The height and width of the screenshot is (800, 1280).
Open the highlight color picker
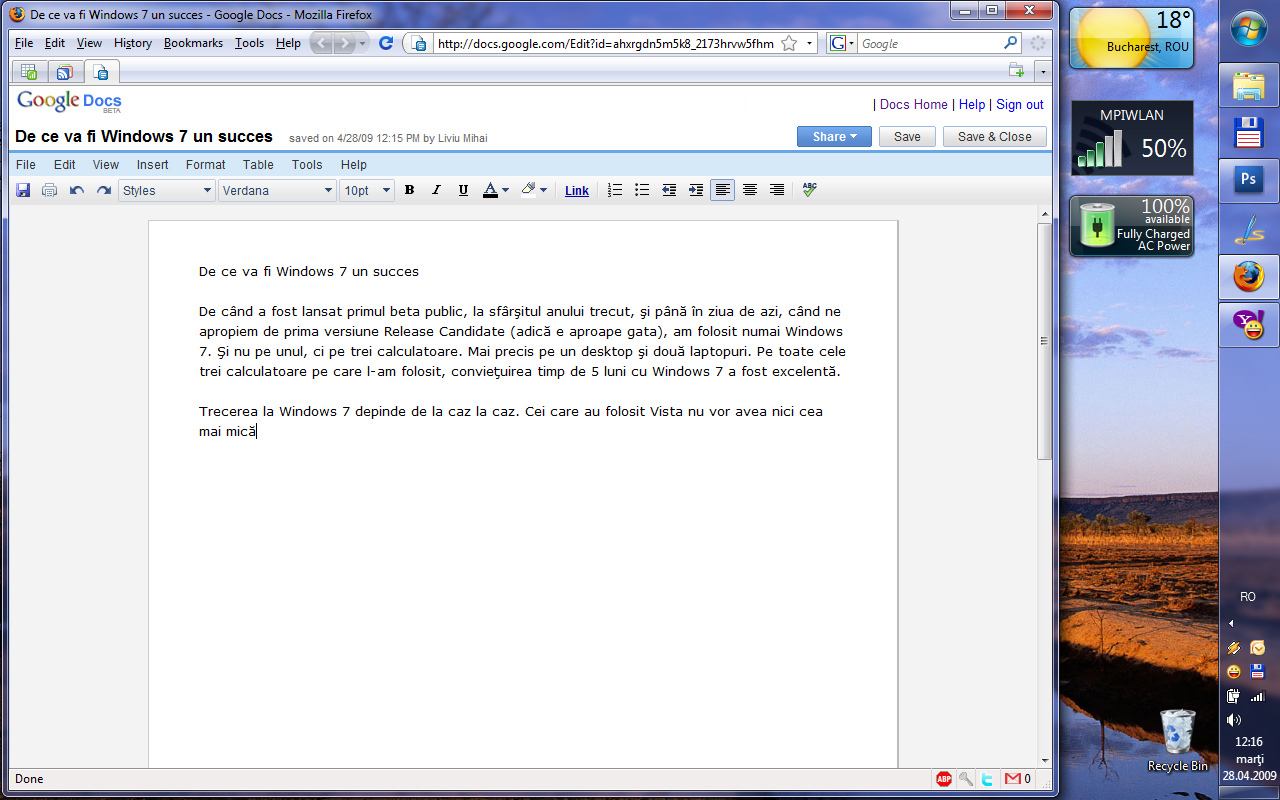tap(534, 190)
